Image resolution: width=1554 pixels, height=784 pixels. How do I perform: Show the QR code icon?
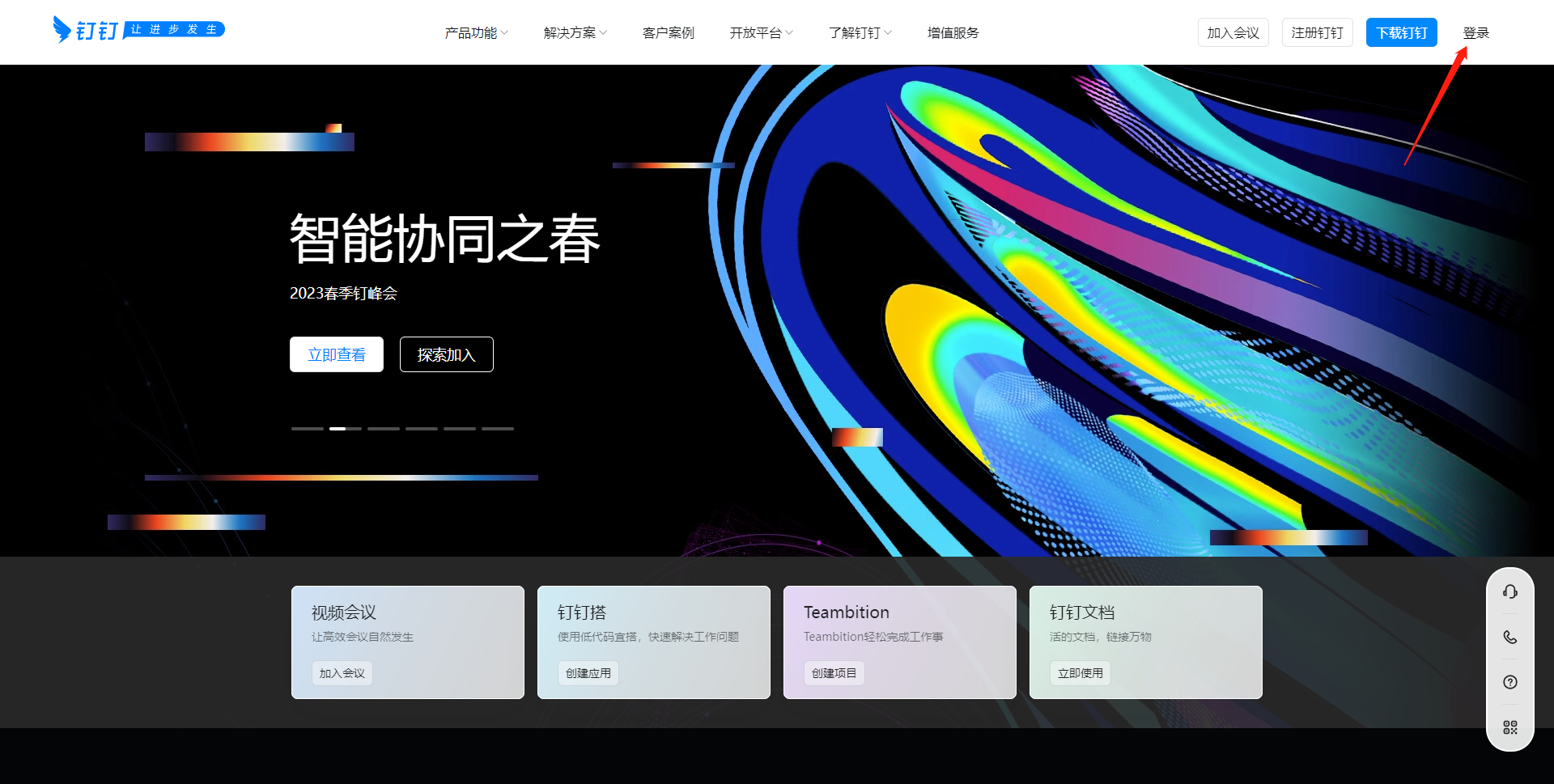[x=1509, y=727]
